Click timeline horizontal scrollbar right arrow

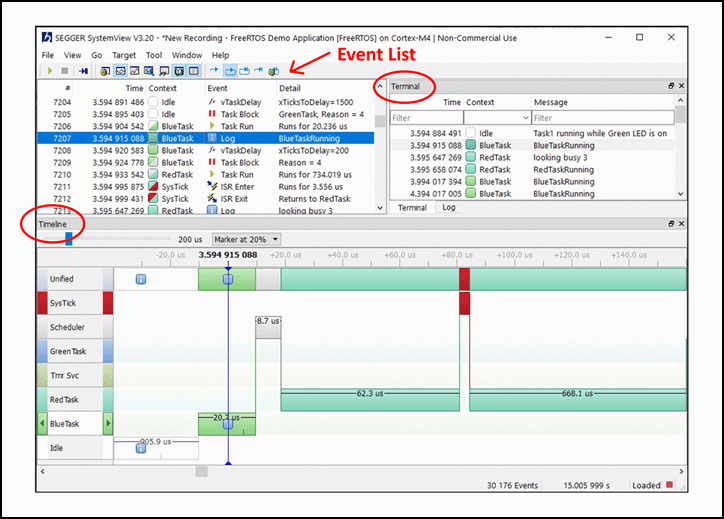pos(681,471)
